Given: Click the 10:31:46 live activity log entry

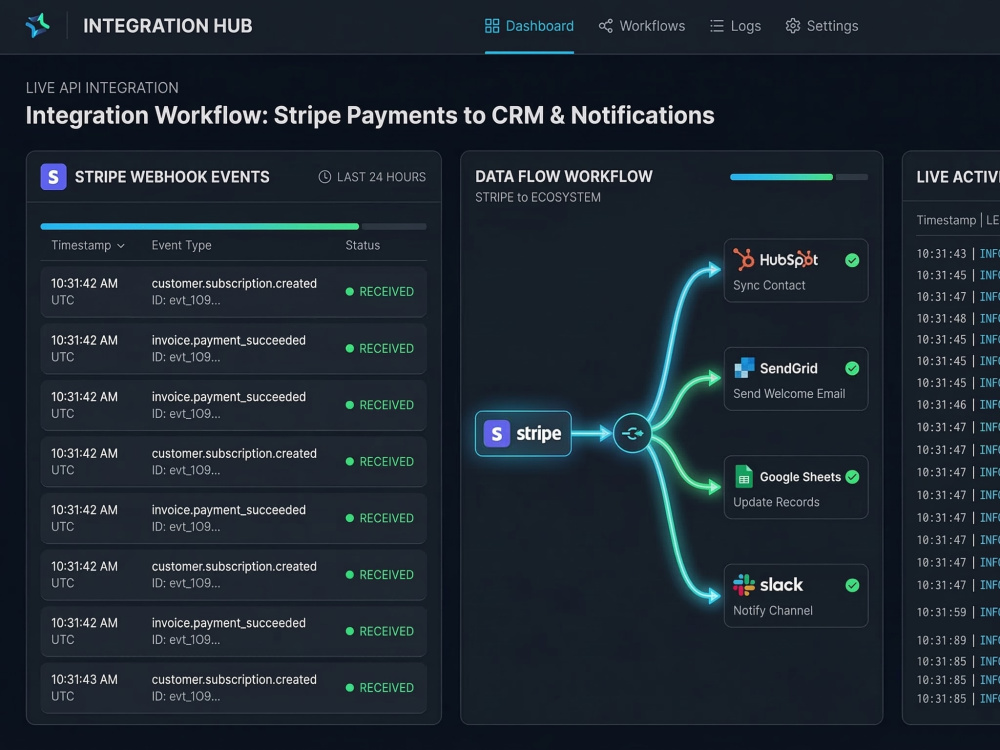Looking at the screenshot, I should point(958,404).
